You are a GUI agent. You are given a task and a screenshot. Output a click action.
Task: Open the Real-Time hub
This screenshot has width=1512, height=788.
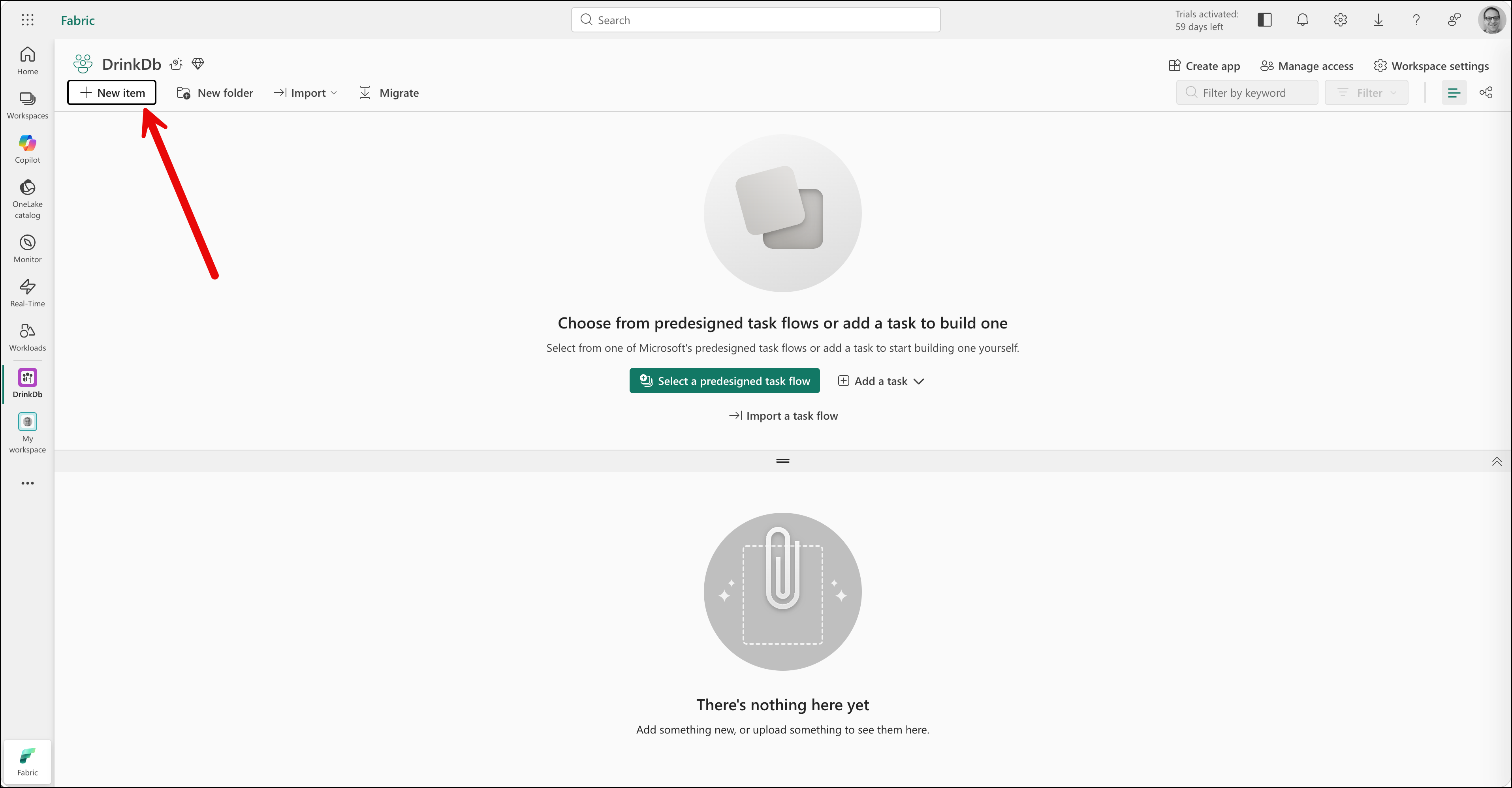[x=28, y=293]
